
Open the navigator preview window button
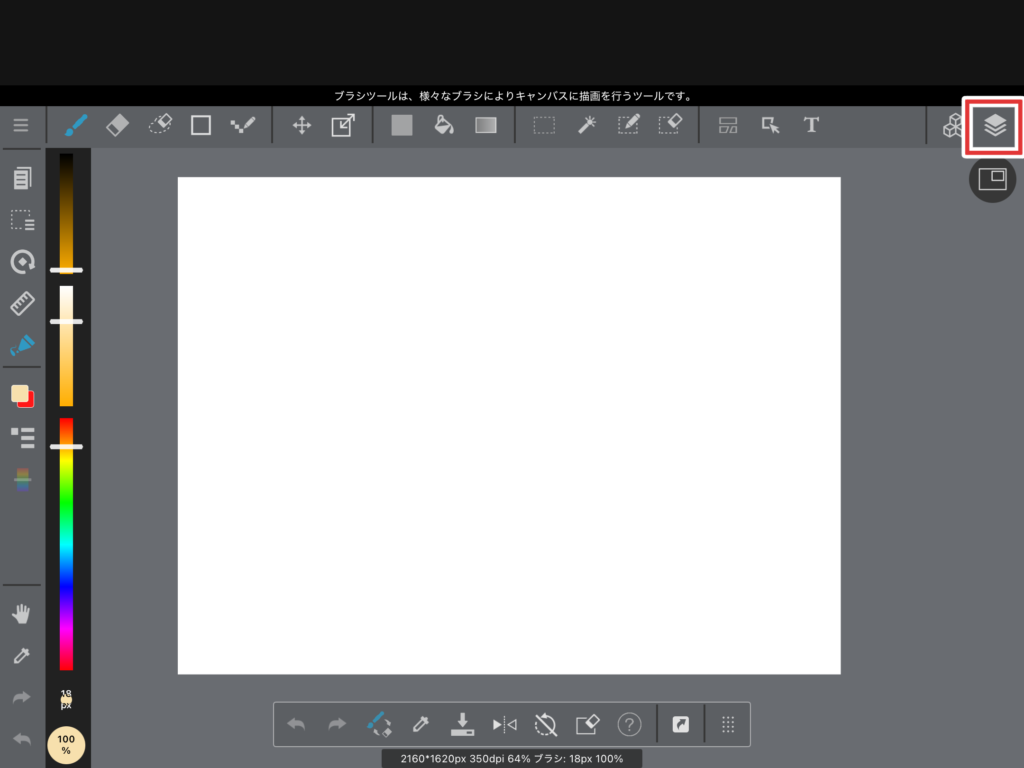(992, 180)
